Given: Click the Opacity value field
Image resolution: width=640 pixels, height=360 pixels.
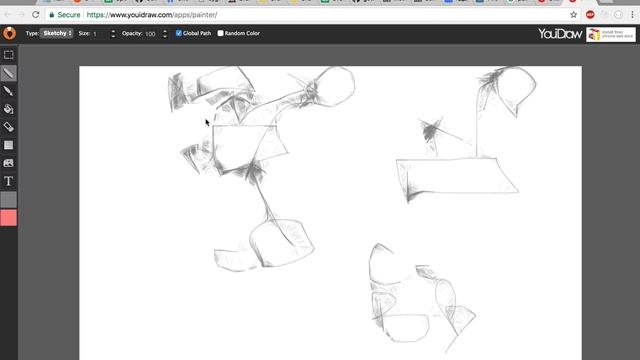Looking at the screenshot, I should pyautogui.click(x=152, y=33).
